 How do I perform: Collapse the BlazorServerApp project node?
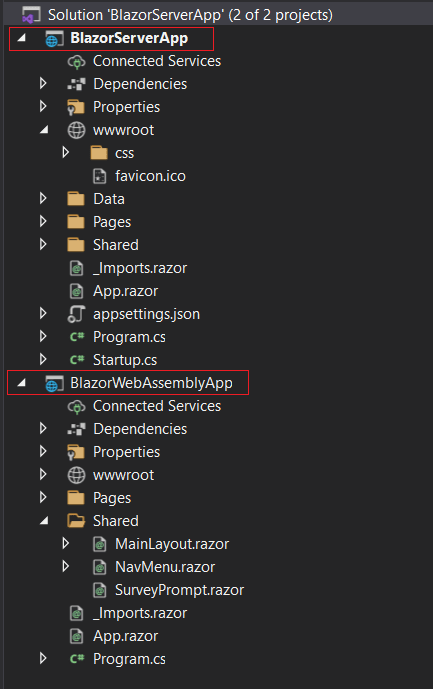click(x=21, y=38)
